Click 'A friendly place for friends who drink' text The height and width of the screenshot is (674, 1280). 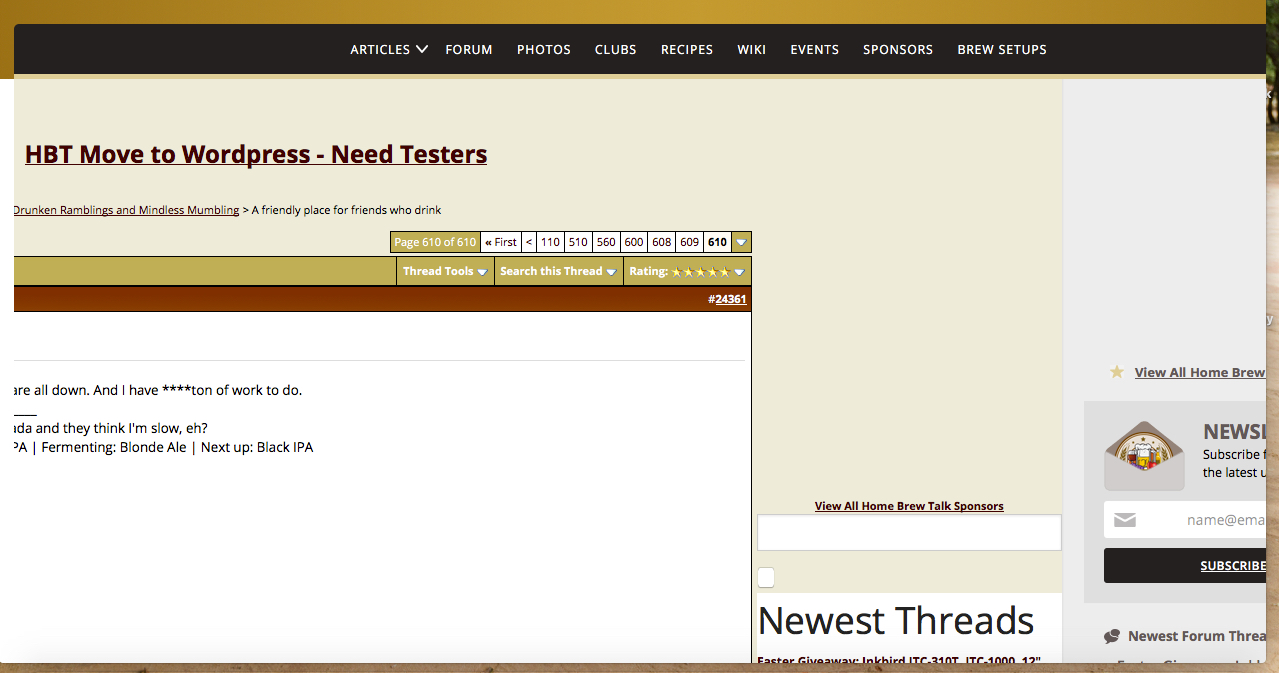[x=346, y=210]
